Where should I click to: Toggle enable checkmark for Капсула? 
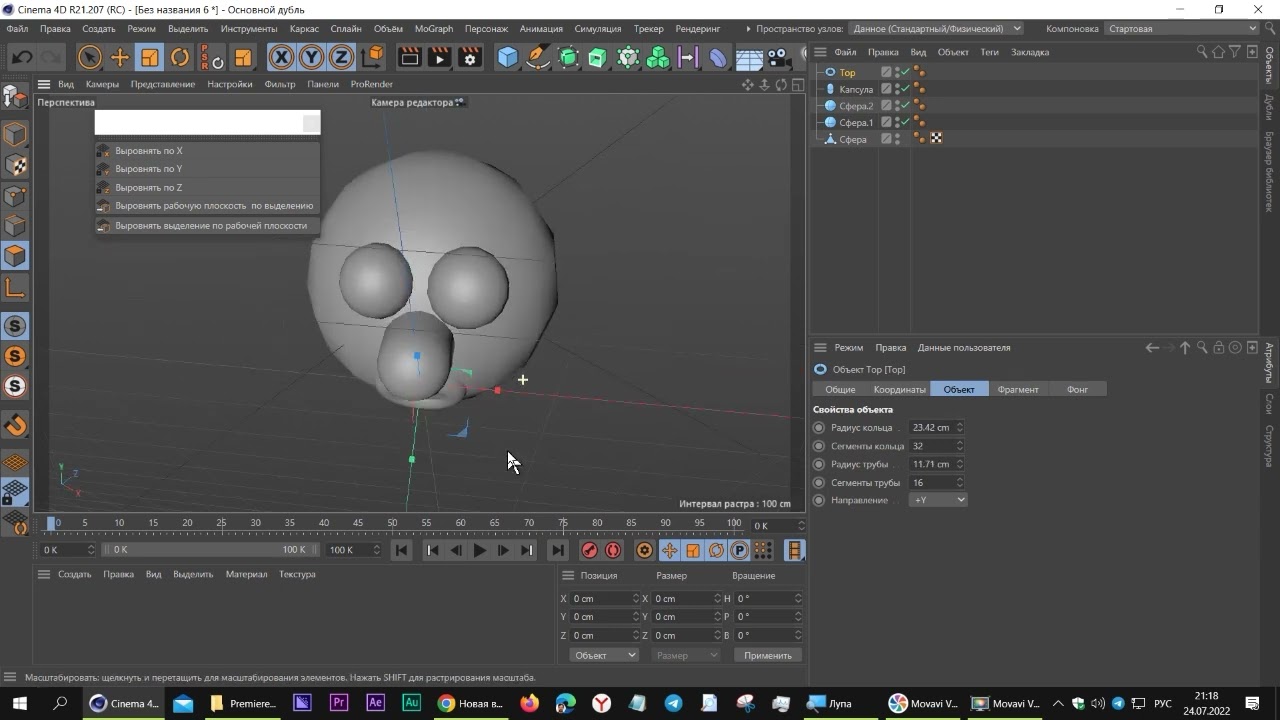click(906, 89)
